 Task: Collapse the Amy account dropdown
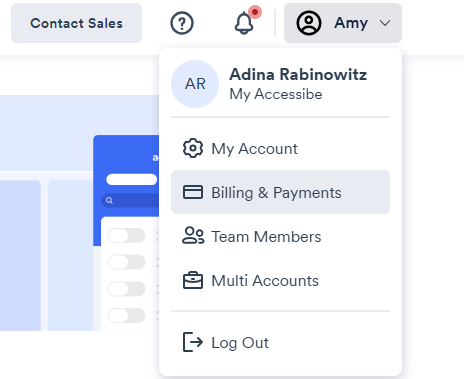(x=343, y=23)
